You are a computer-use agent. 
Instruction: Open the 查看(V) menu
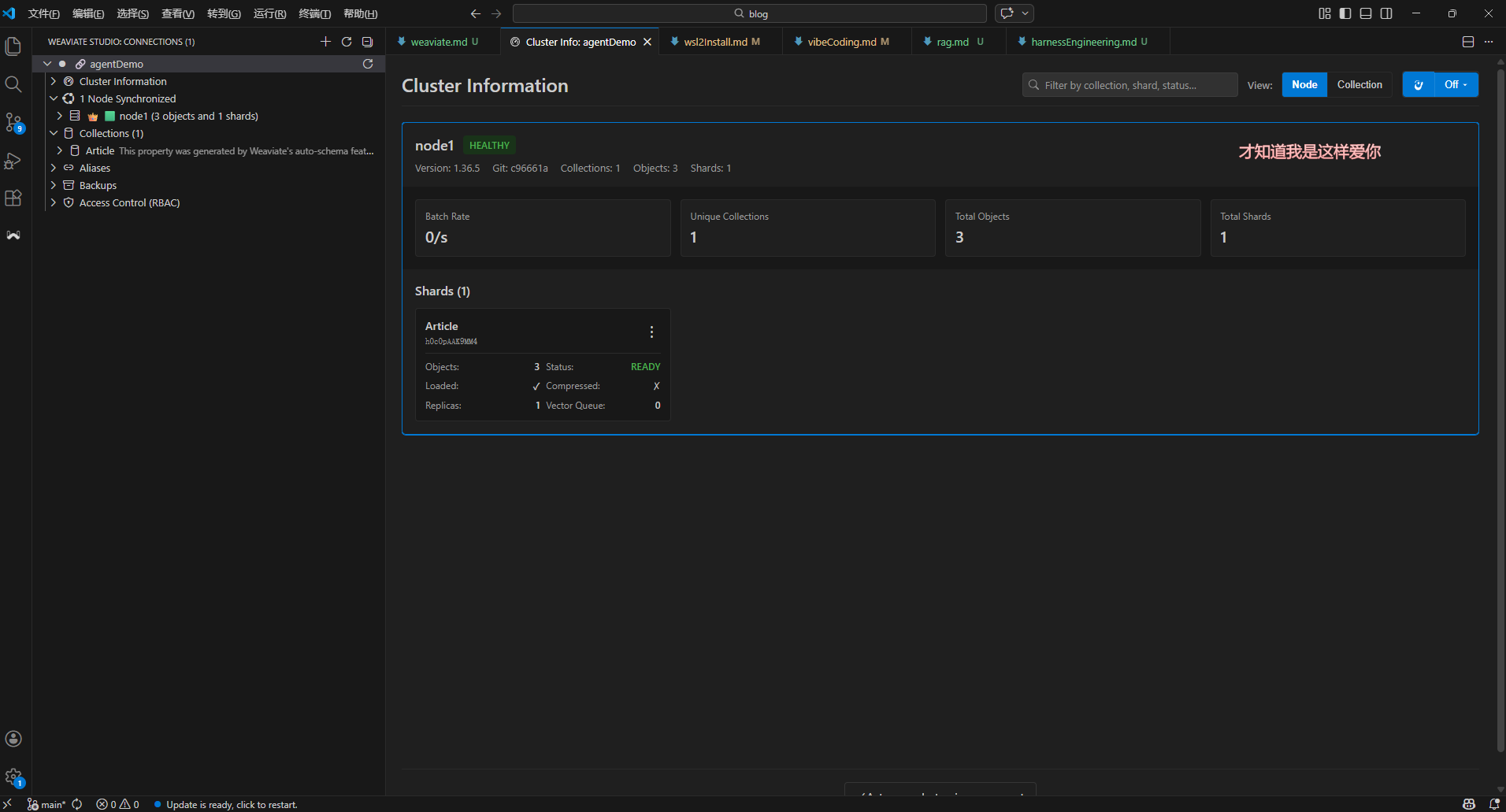[178, 13]
